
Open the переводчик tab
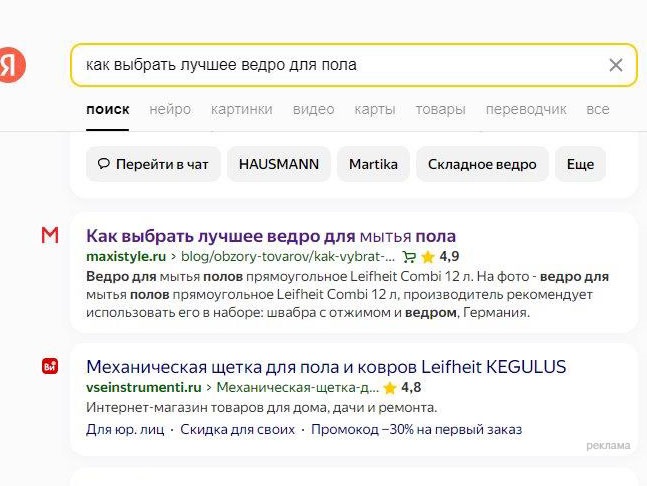click(x=526, y=110)
